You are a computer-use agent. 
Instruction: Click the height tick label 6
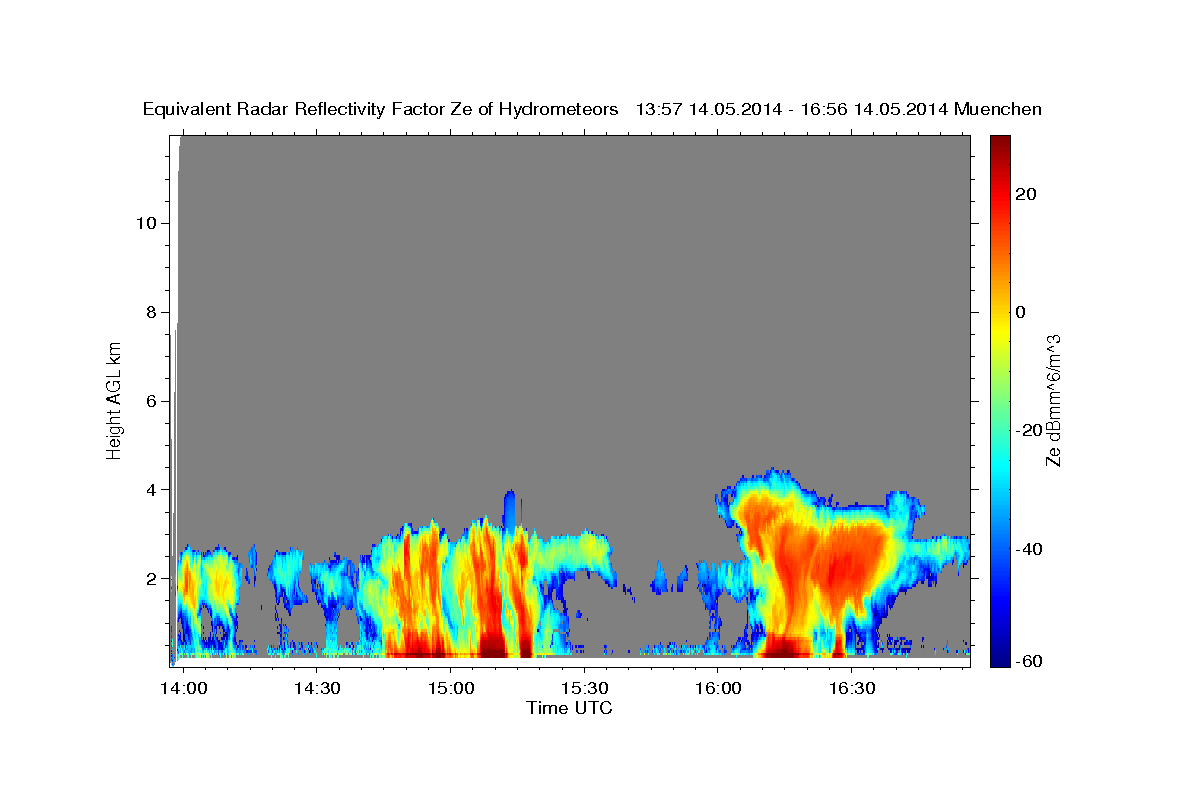pos(152,401)
